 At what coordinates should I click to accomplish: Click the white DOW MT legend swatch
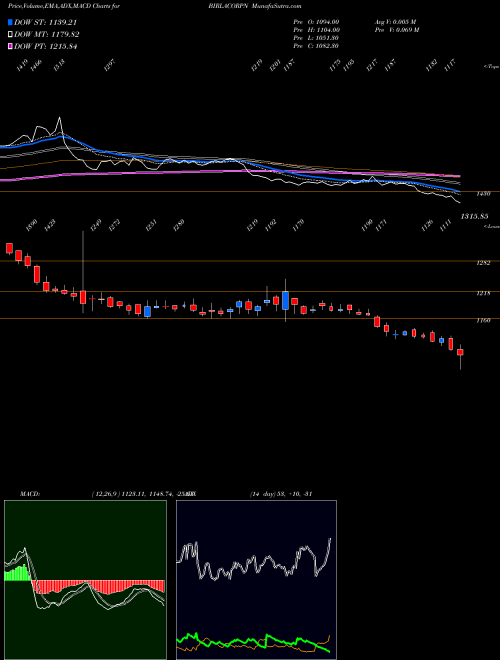[x=10, y=35]
